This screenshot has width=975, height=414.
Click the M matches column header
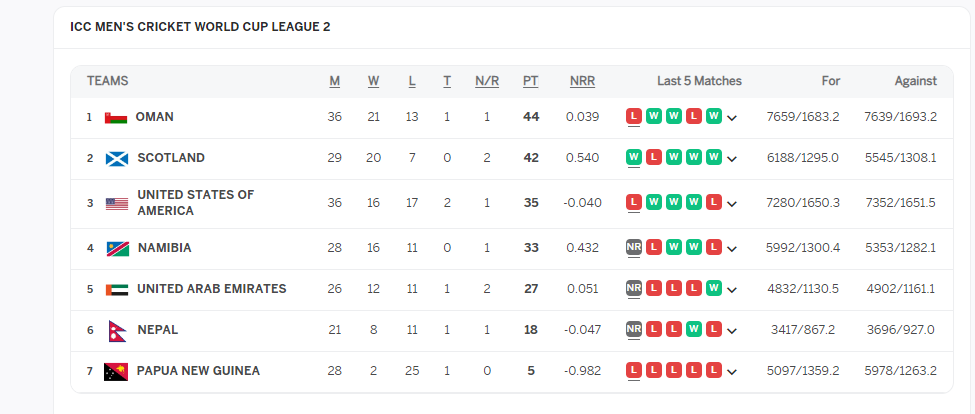pos(334,81)
